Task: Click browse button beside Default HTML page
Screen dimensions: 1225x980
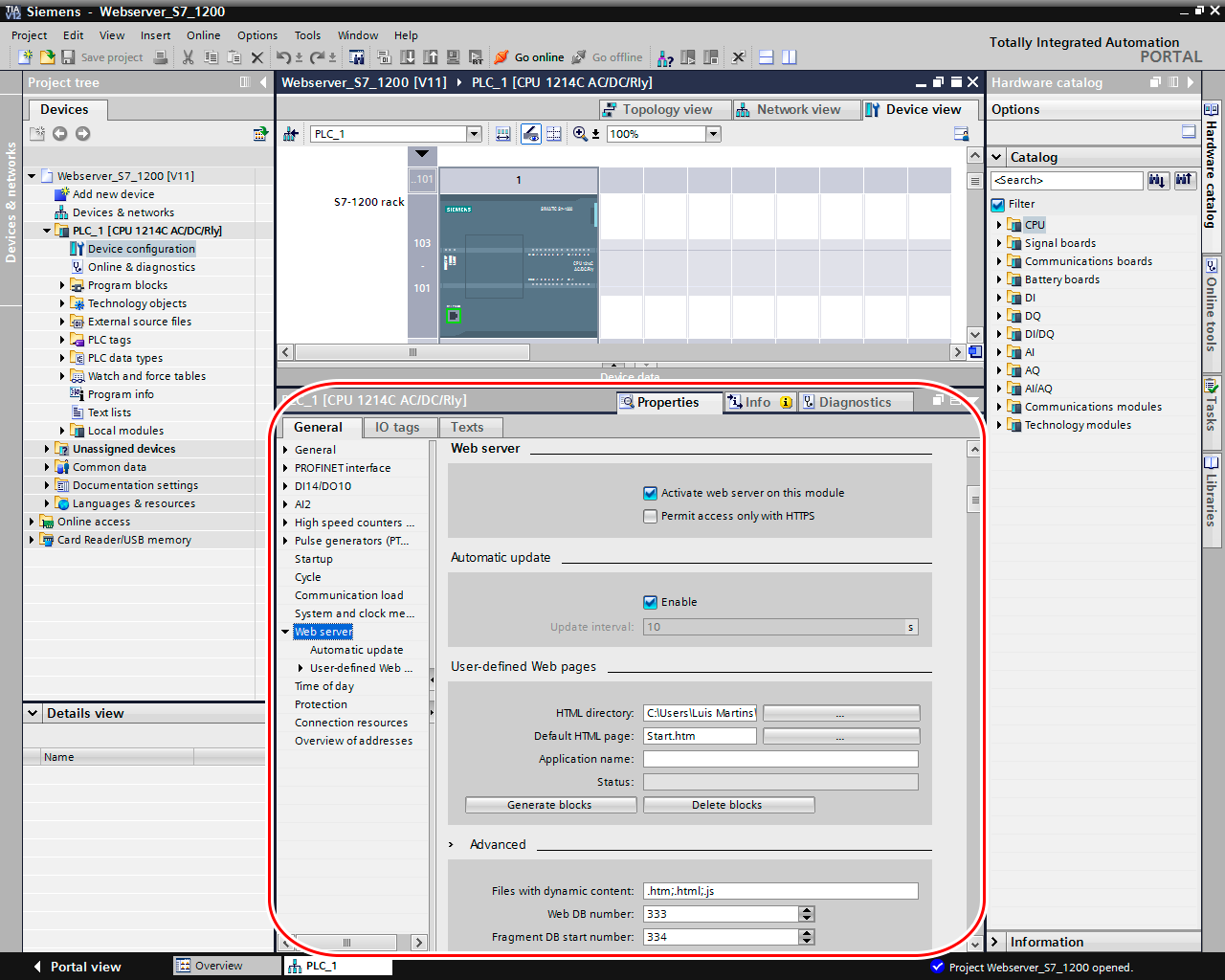Action: tap(841, 736)
